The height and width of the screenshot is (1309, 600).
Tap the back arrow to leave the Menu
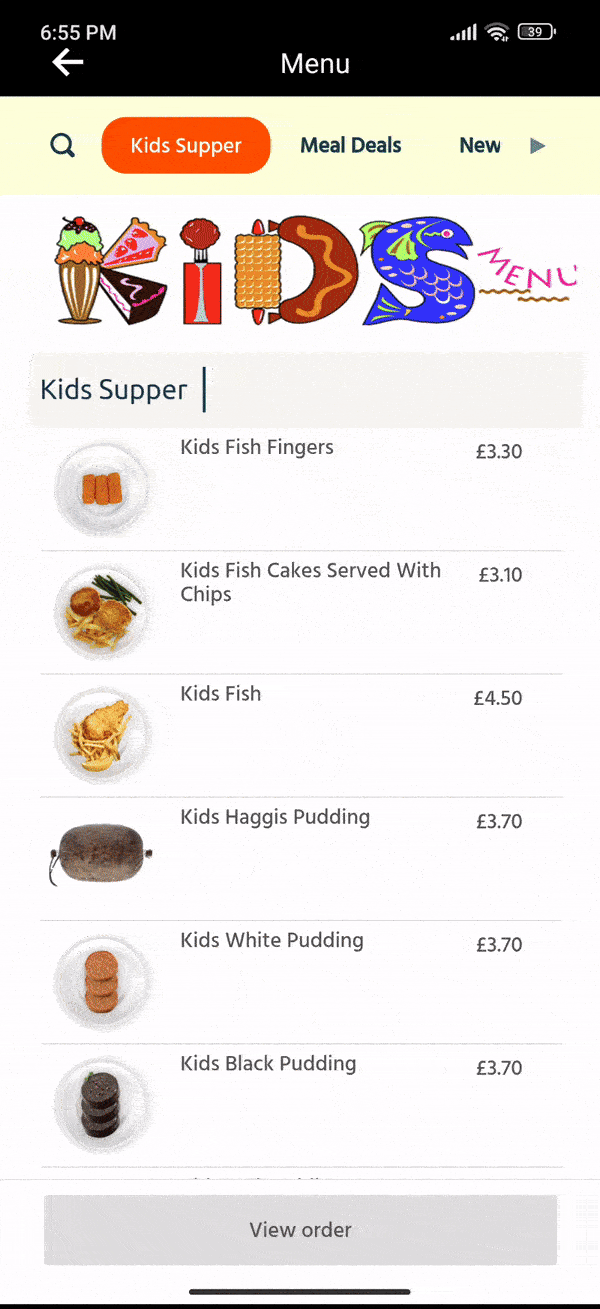[x=66, y=63]
